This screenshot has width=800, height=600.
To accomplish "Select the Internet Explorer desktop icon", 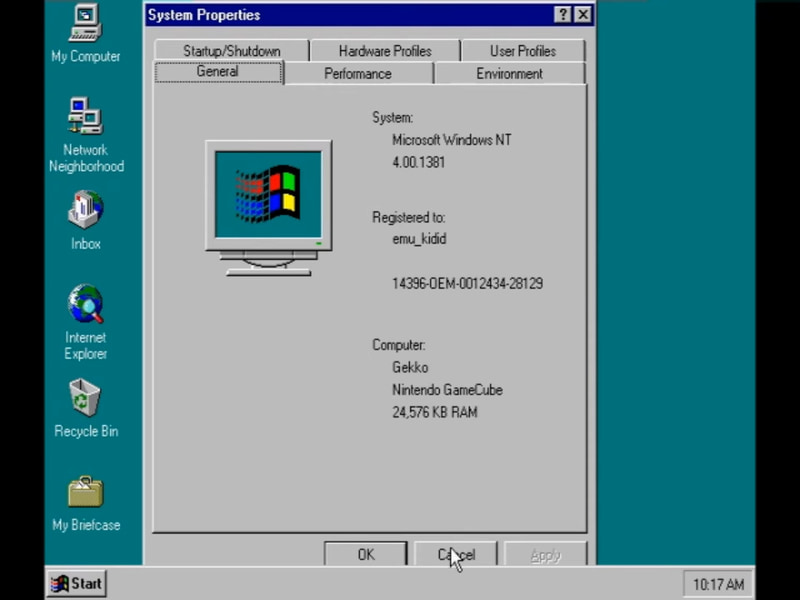I will [86, 322].
